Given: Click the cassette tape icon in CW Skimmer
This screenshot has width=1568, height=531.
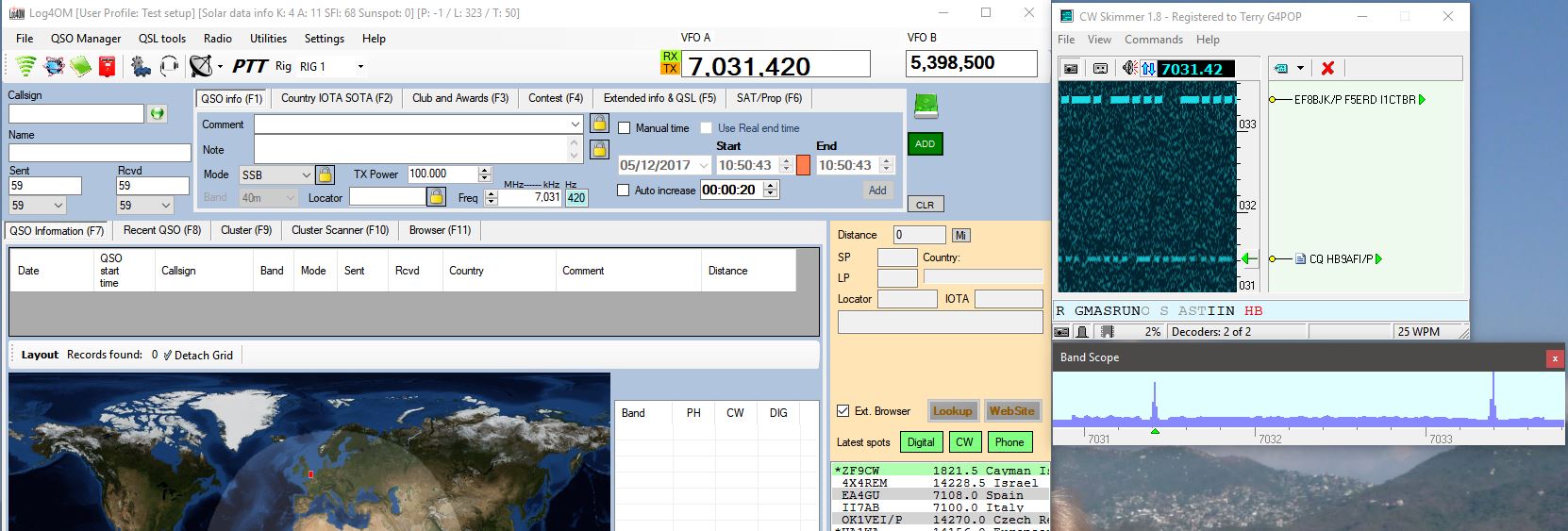Looking at the screenshot, I should point(1100,68).
